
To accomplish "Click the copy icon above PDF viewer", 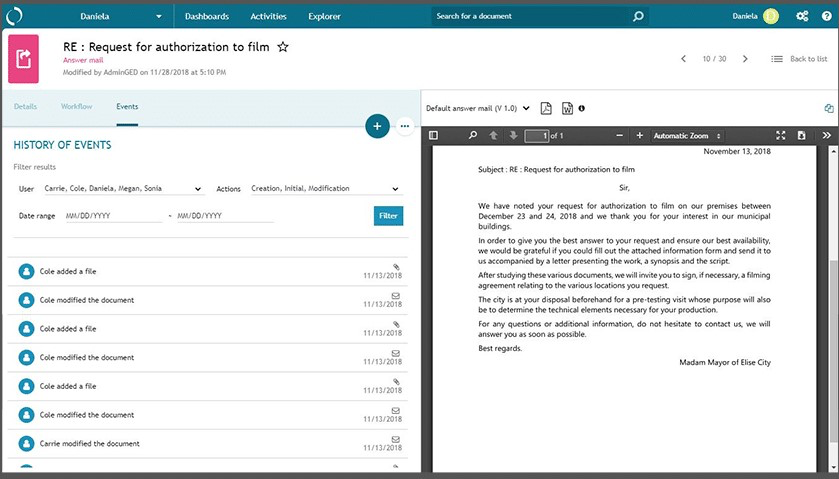I will coord(829,108).
